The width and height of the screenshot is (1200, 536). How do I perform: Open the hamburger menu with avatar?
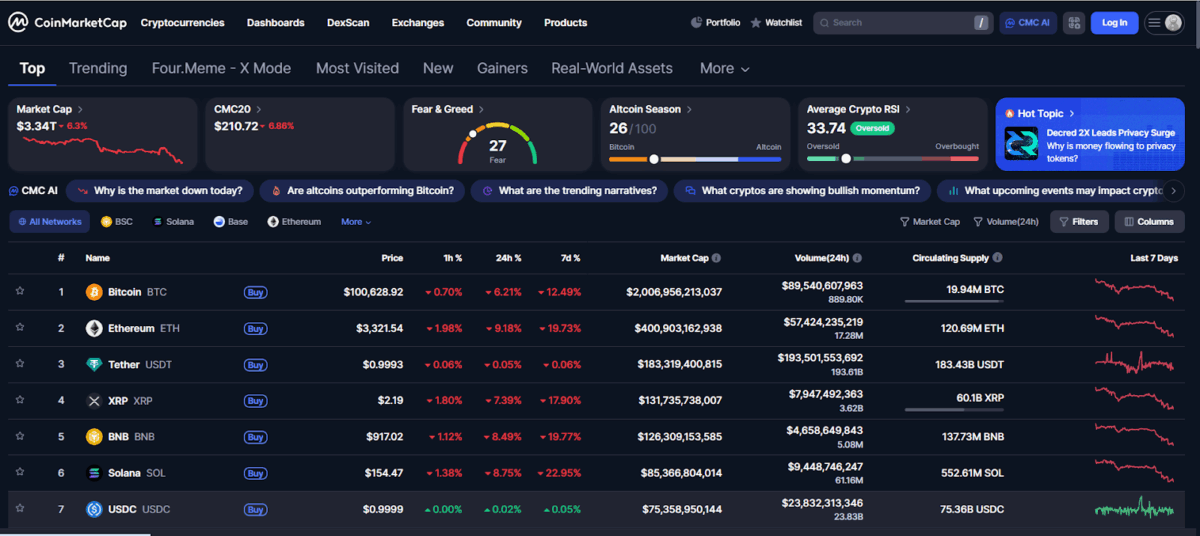1164,22
